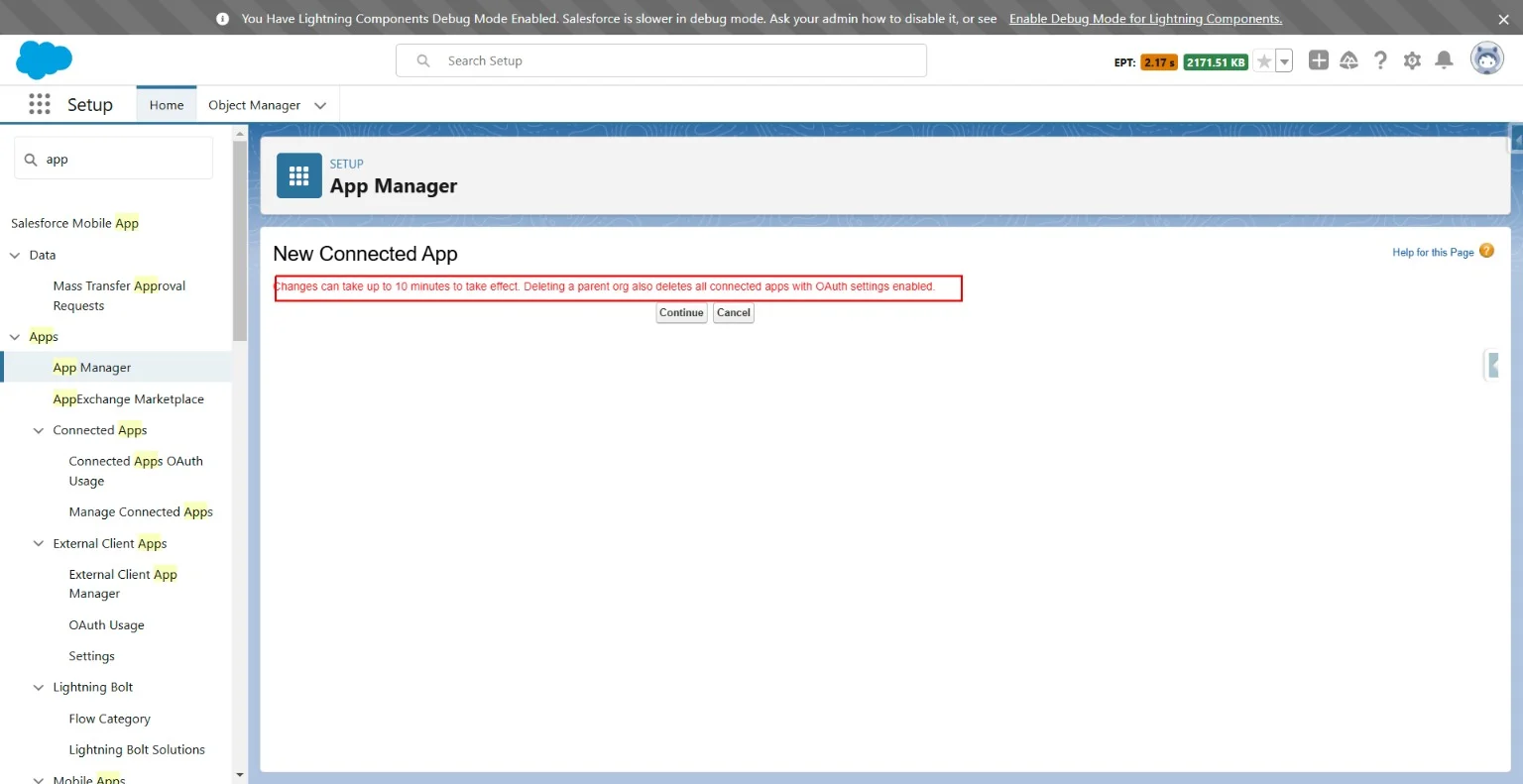Open the Setup gear menu
Image resolution: width=1523 pixels, height=784 pixels.
[x=1412, y=60]
